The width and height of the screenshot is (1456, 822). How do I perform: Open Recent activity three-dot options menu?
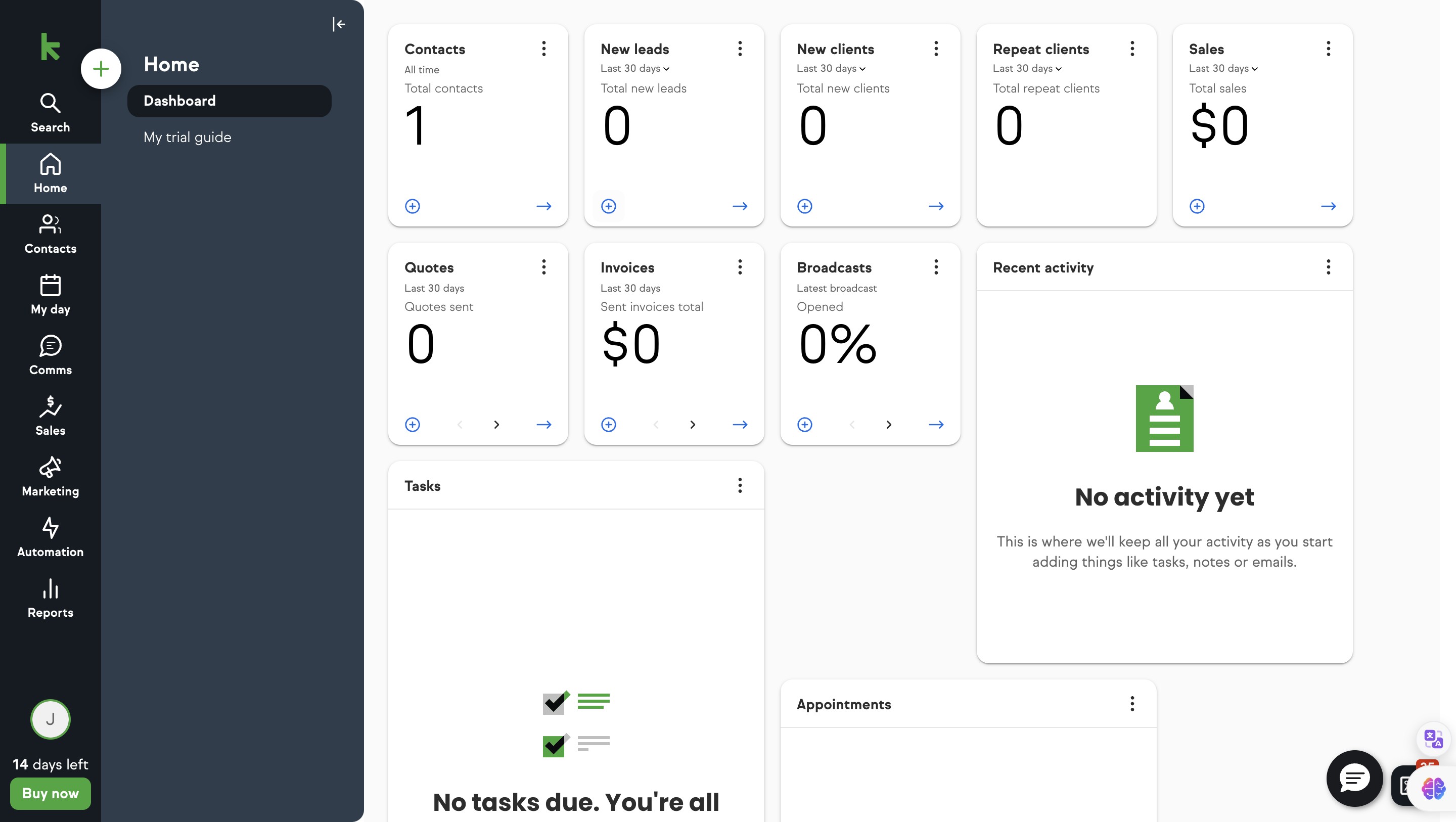(1328, 267)
